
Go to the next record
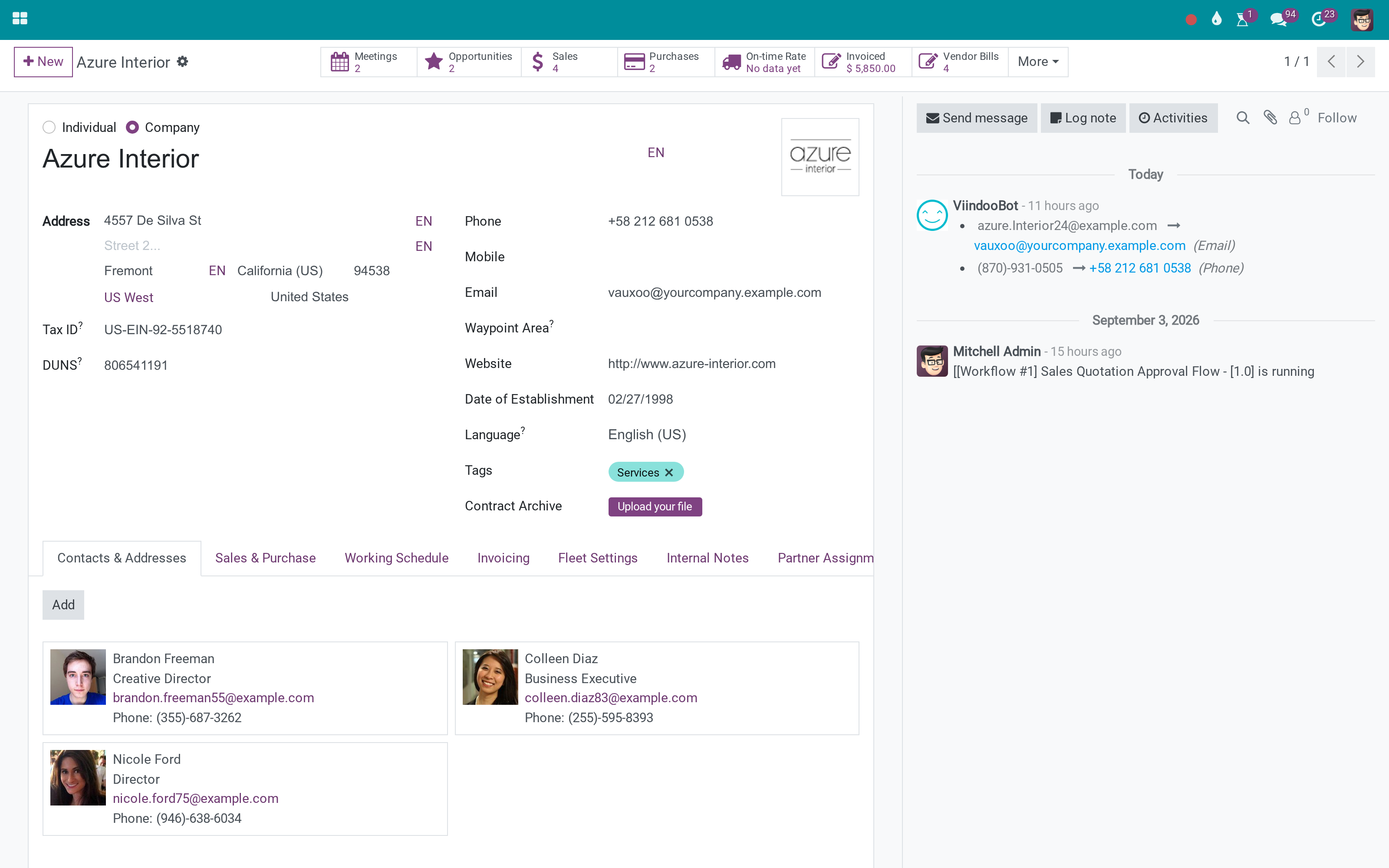click(x=1360, y=62)
